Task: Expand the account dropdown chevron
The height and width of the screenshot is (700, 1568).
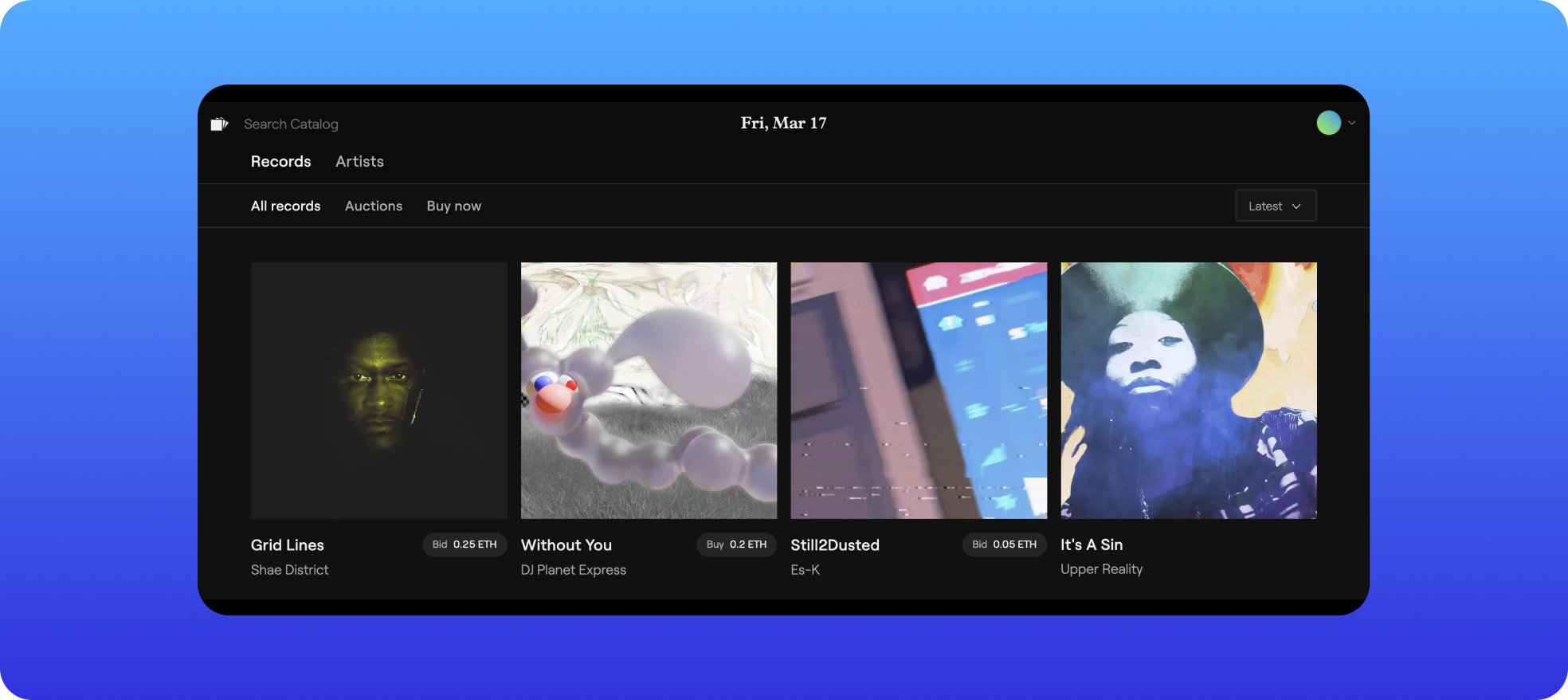Action: [x=1352, y=123]
